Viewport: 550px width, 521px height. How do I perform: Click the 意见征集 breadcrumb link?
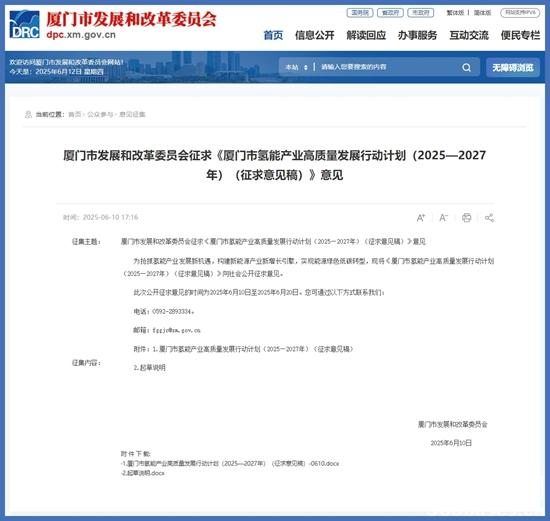point(132,114)
